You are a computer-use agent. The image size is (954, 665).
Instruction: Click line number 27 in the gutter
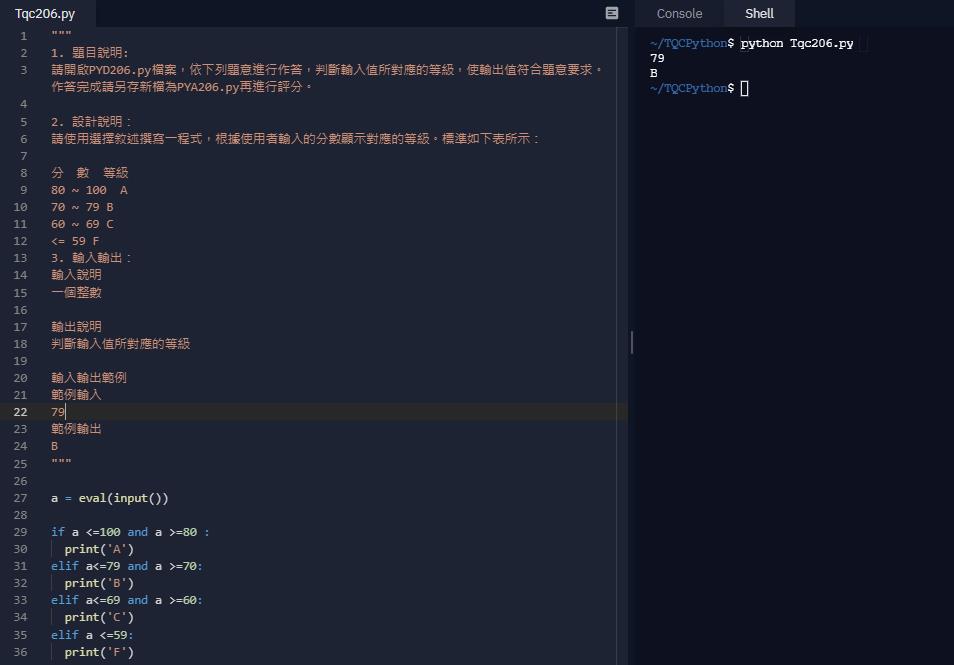[x=20, y=497]
